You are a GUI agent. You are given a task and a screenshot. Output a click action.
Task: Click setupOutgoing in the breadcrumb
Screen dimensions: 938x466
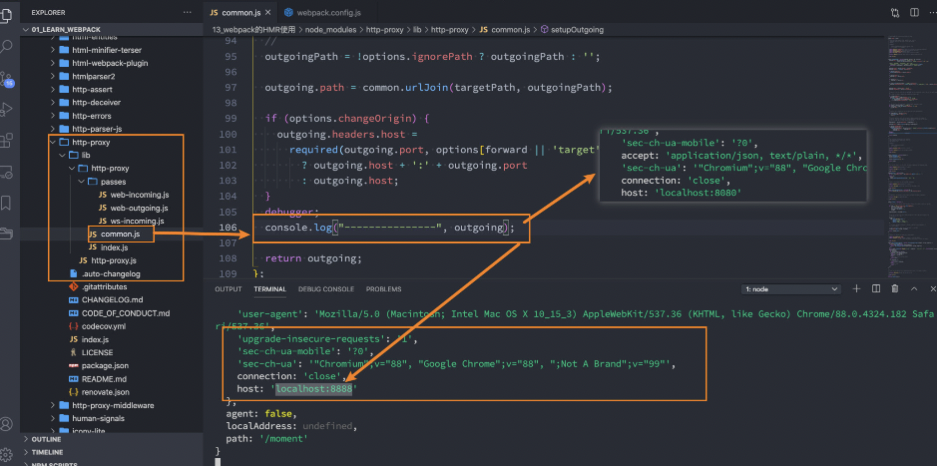pyautogui.click(x=576, y=29)
